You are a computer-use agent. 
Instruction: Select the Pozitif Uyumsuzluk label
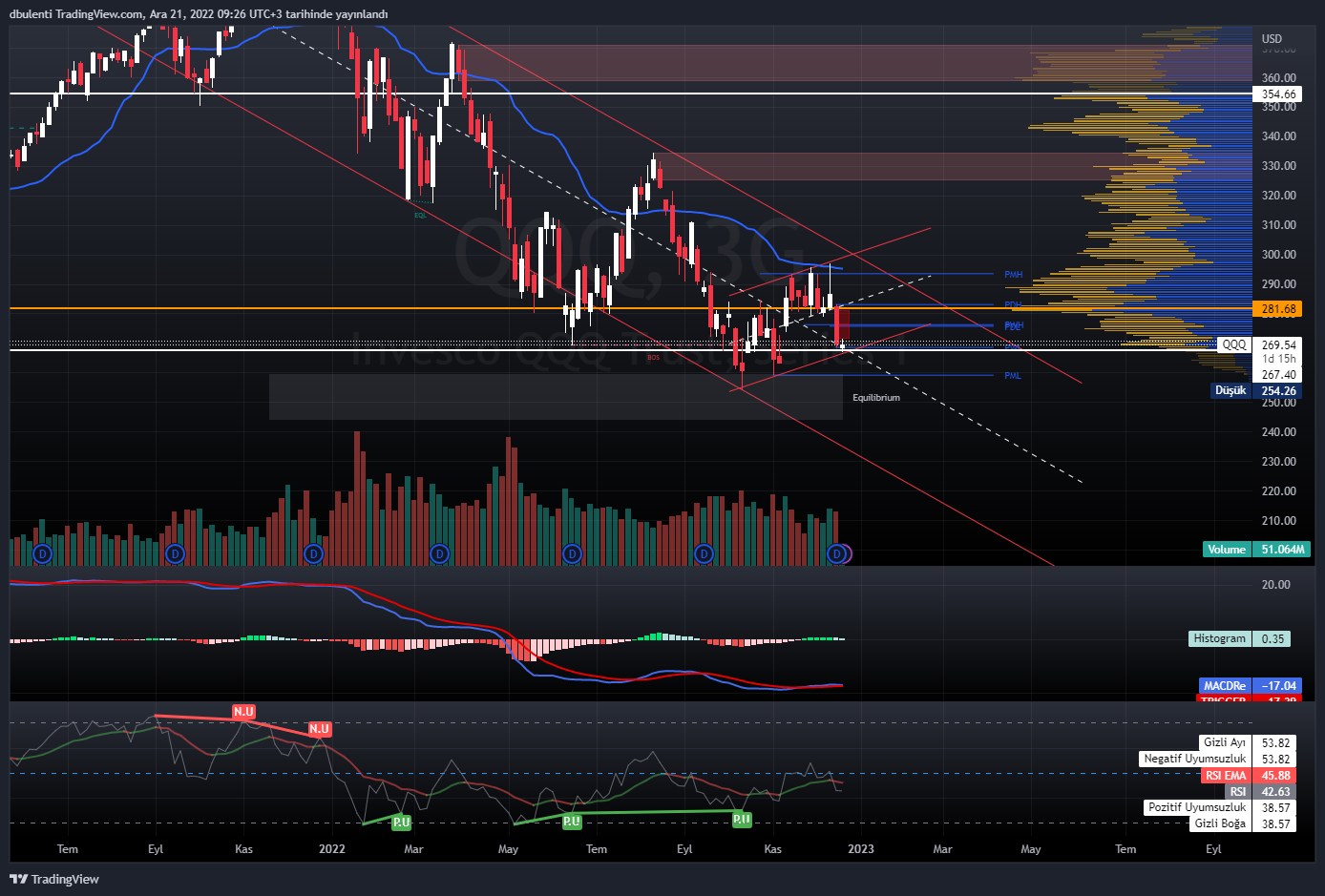pos(1197,807)
